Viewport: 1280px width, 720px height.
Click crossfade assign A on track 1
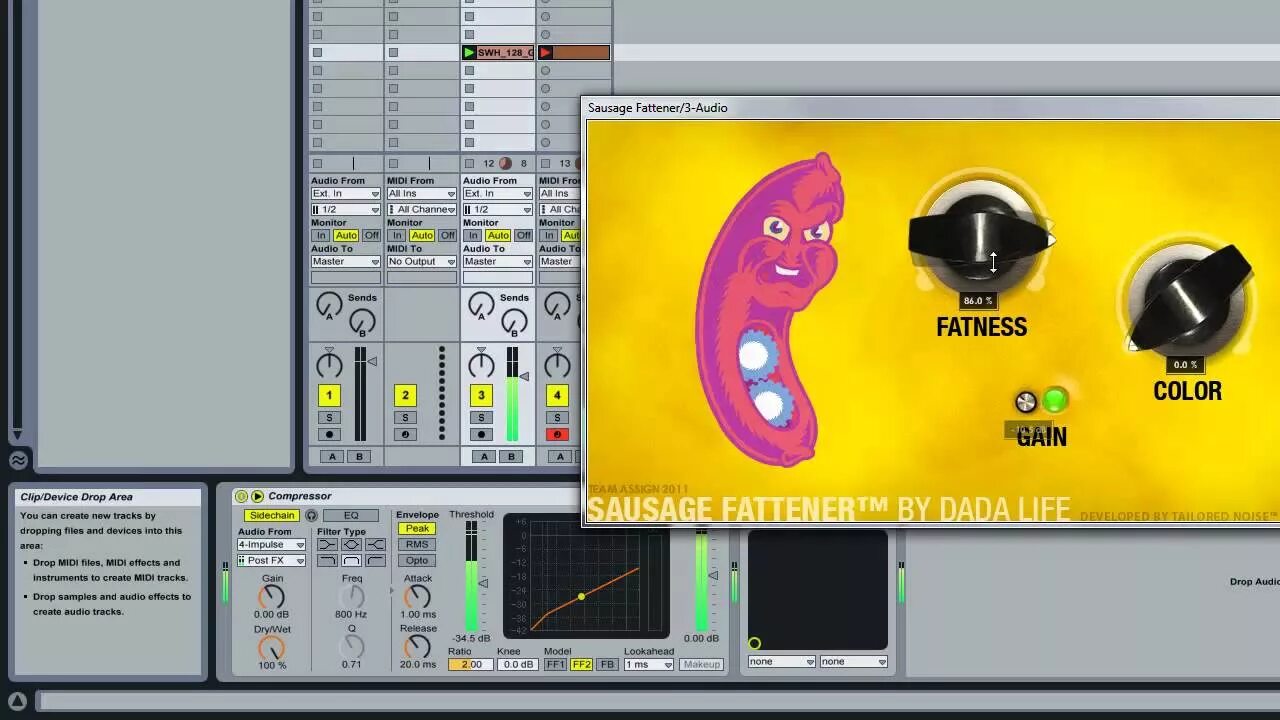pyautogui.click(x=333, y=457)
